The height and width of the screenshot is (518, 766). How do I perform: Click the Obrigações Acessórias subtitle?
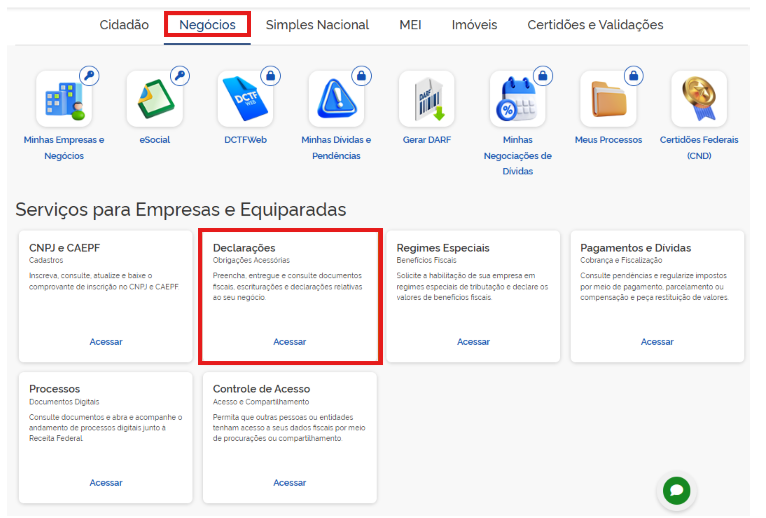pyautogui.click(x=251, y=260)
